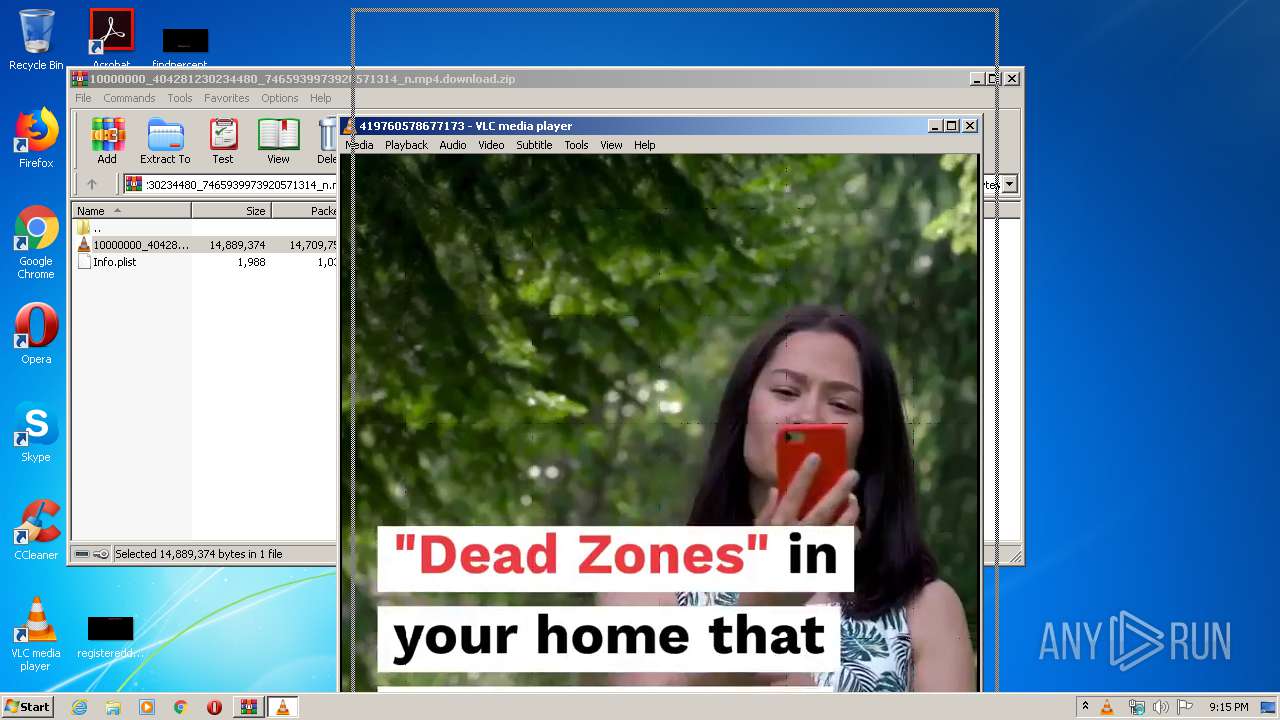Open the Google Chrome desktop shortcut
Image resolution: width=1280 pixels, height=720 pixels.
click(x=36, y=243)
